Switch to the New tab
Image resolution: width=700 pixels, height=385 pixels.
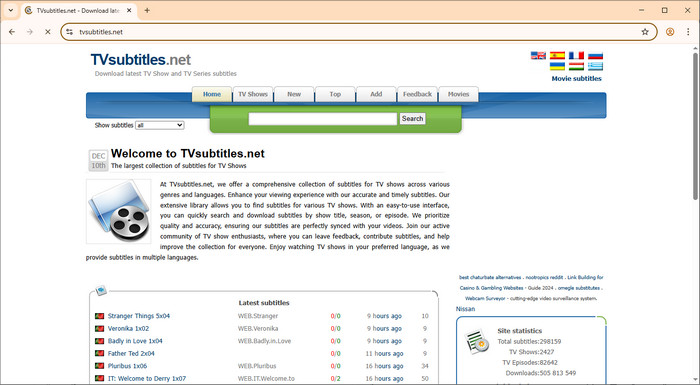pyautogui.click(x=294, y=94)
